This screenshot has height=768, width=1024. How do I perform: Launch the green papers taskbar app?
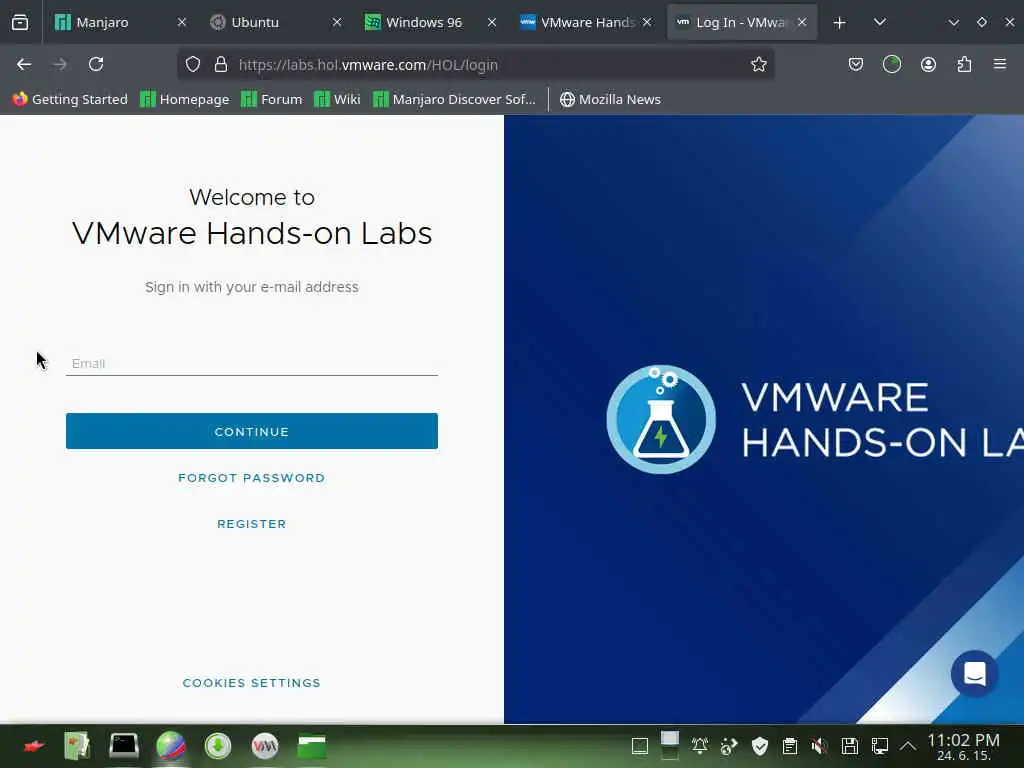point(77,746)
